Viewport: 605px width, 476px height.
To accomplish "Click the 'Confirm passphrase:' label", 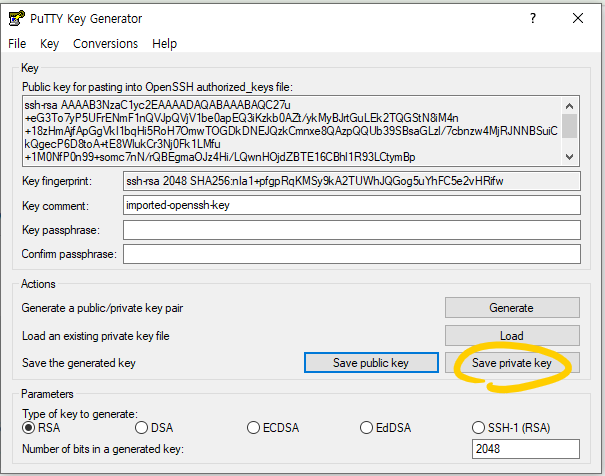I will pyautogui.click(x=69, y=254).
